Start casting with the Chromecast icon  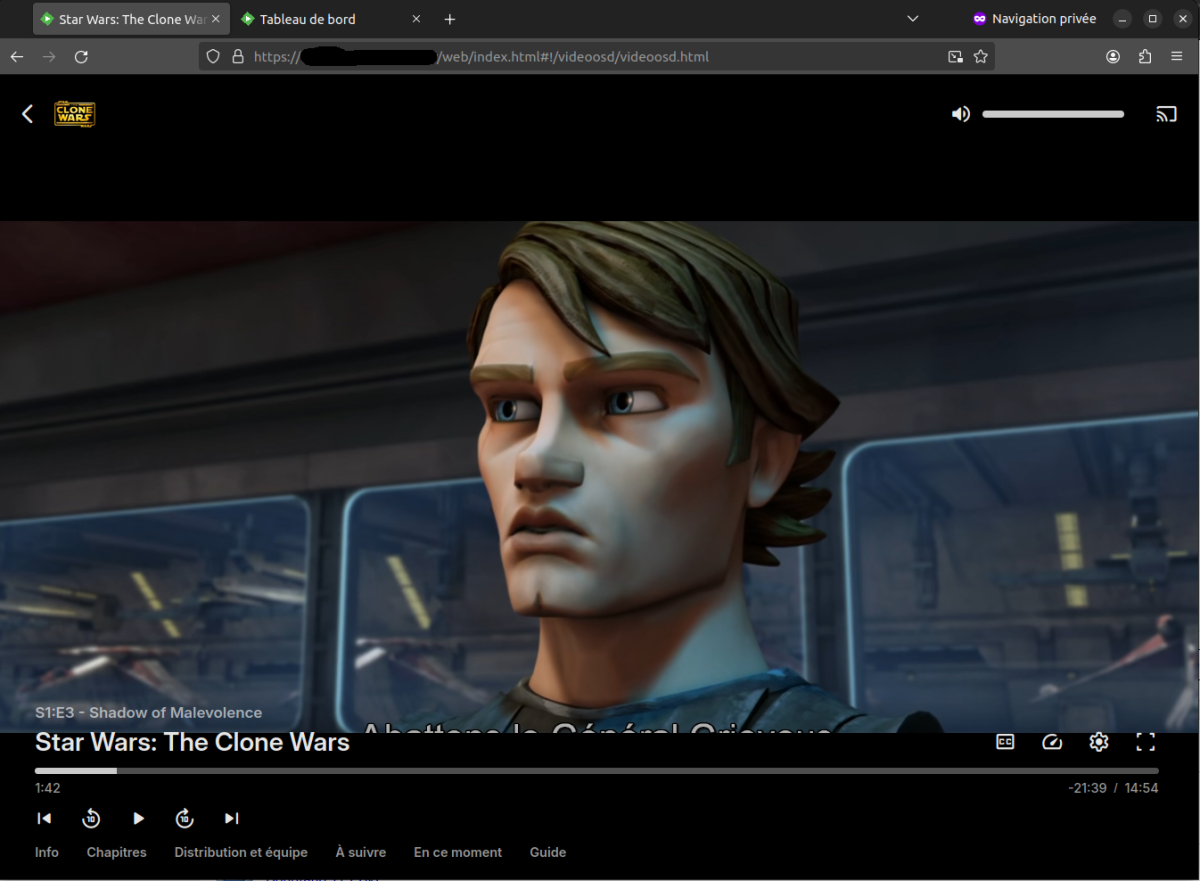click(x=1166, y=113)
